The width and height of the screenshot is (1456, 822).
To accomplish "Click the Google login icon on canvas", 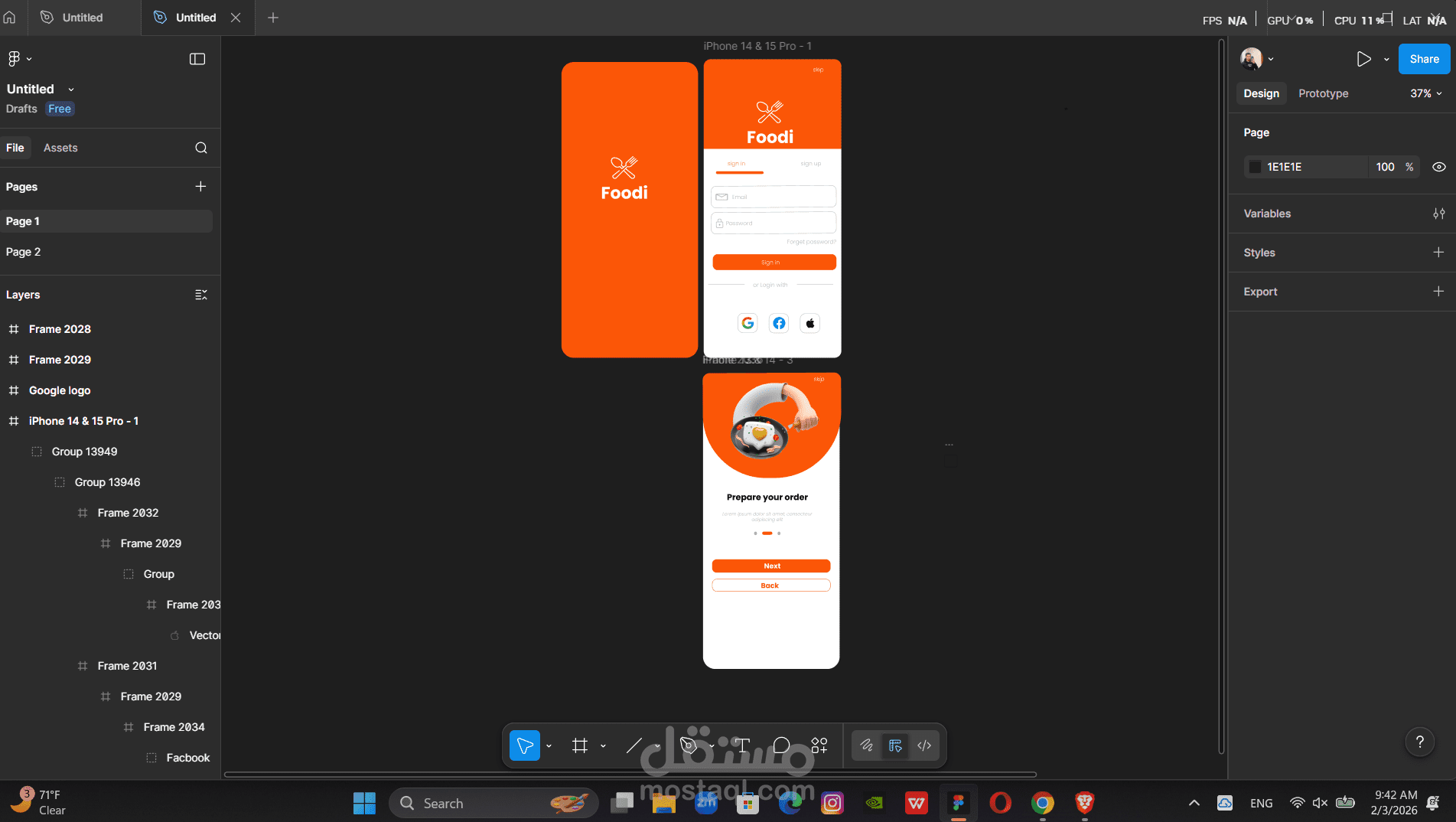I will [x=748, y=323].
